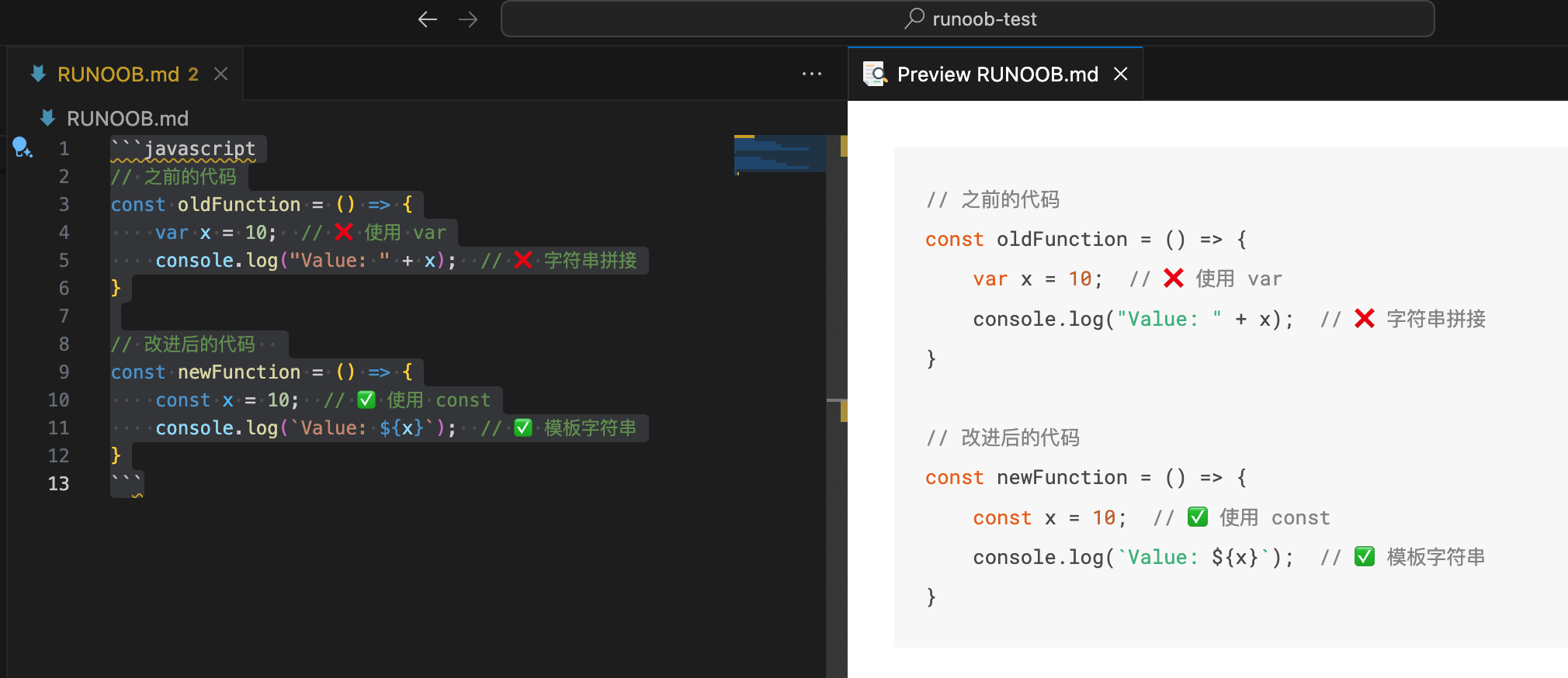Close the RUNOOB.md editor tab
The width and height of the screenshot is (1568, 678).
point(221,74)
